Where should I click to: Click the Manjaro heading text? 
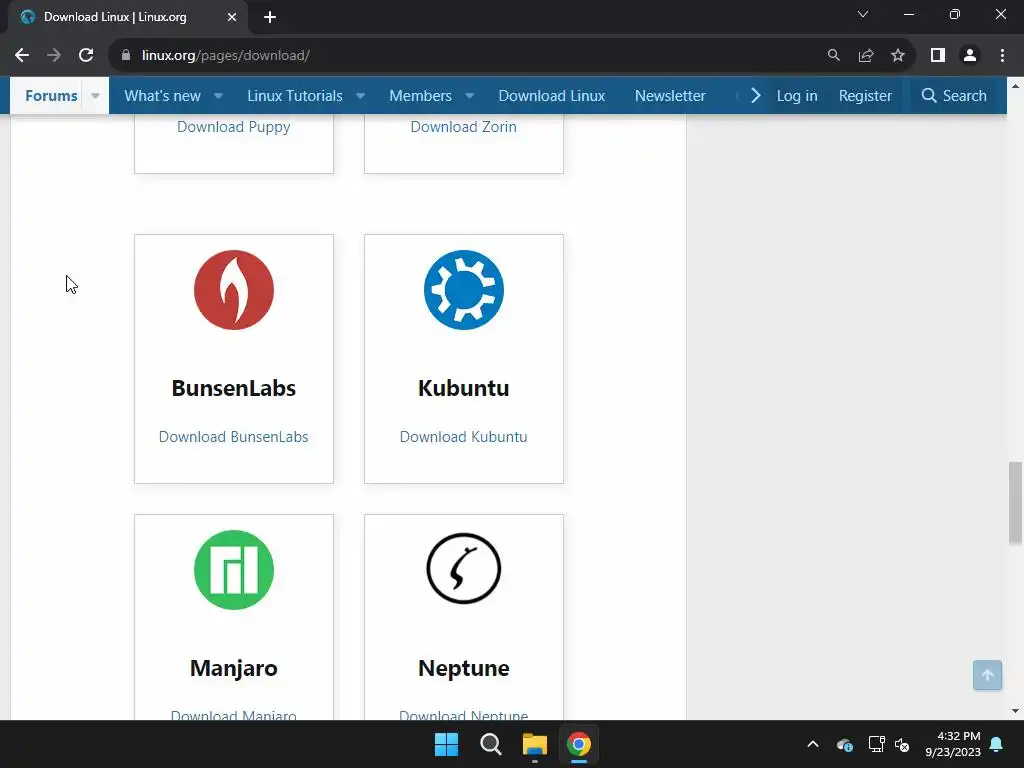coord(234,668)
